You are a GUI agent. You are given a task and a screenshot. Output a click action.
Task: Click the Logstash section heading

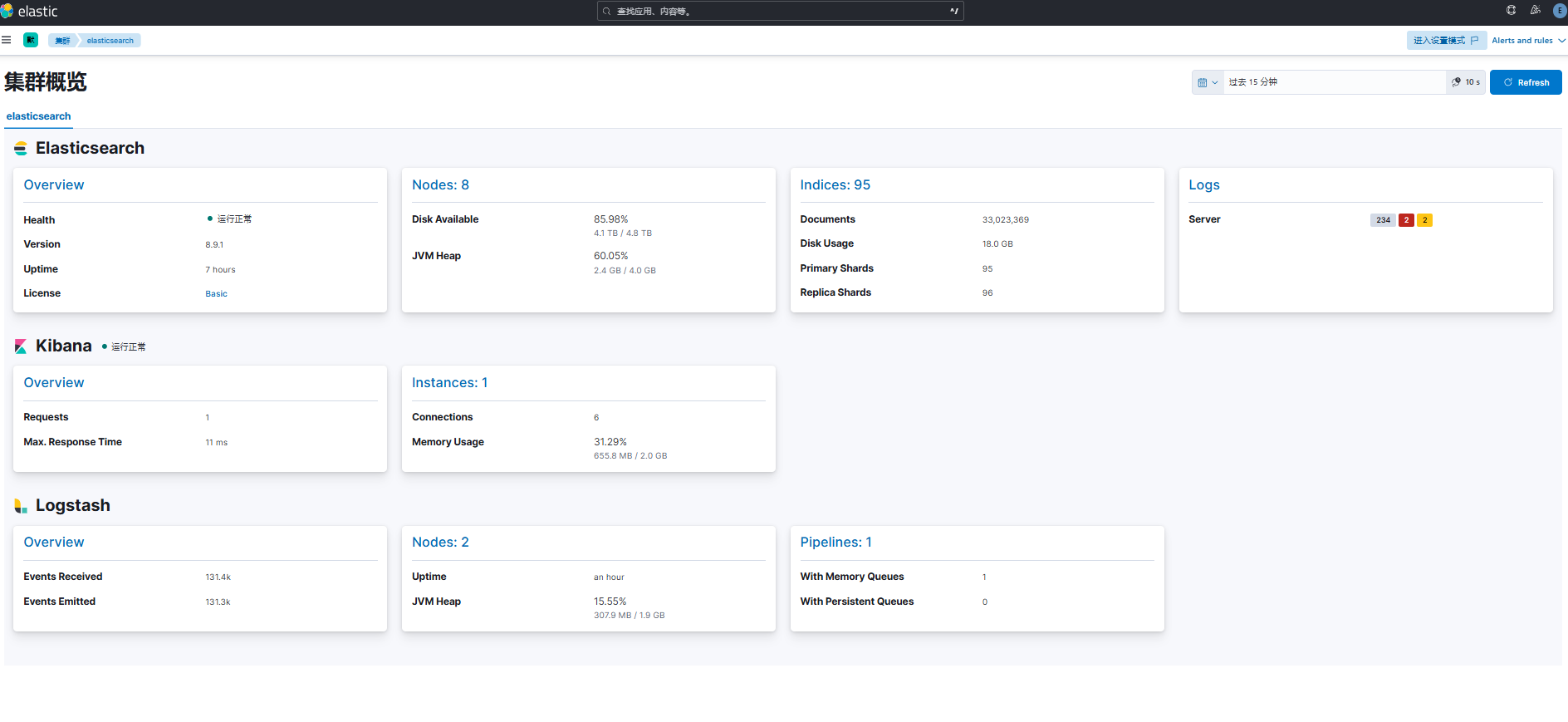(x=73, y=506)
